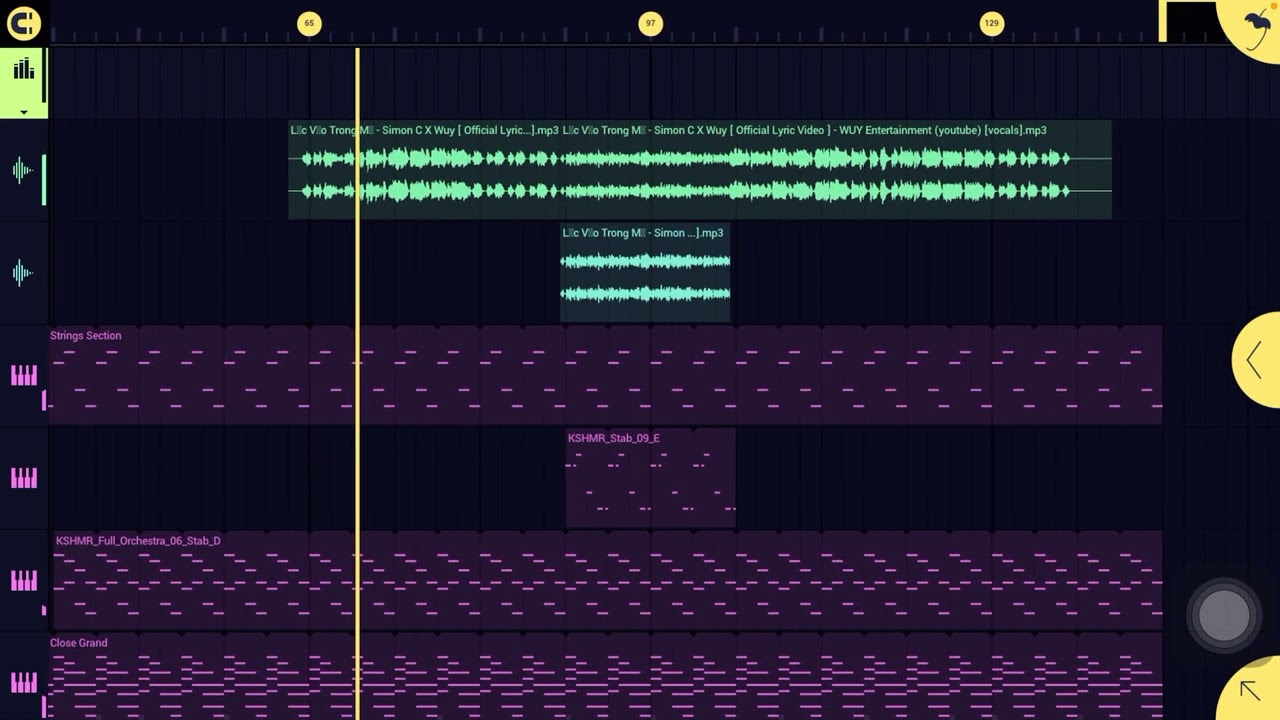Select the short audio clip on second track
1280x720 pixels.
pyautogui.click(x=645, y=273)
